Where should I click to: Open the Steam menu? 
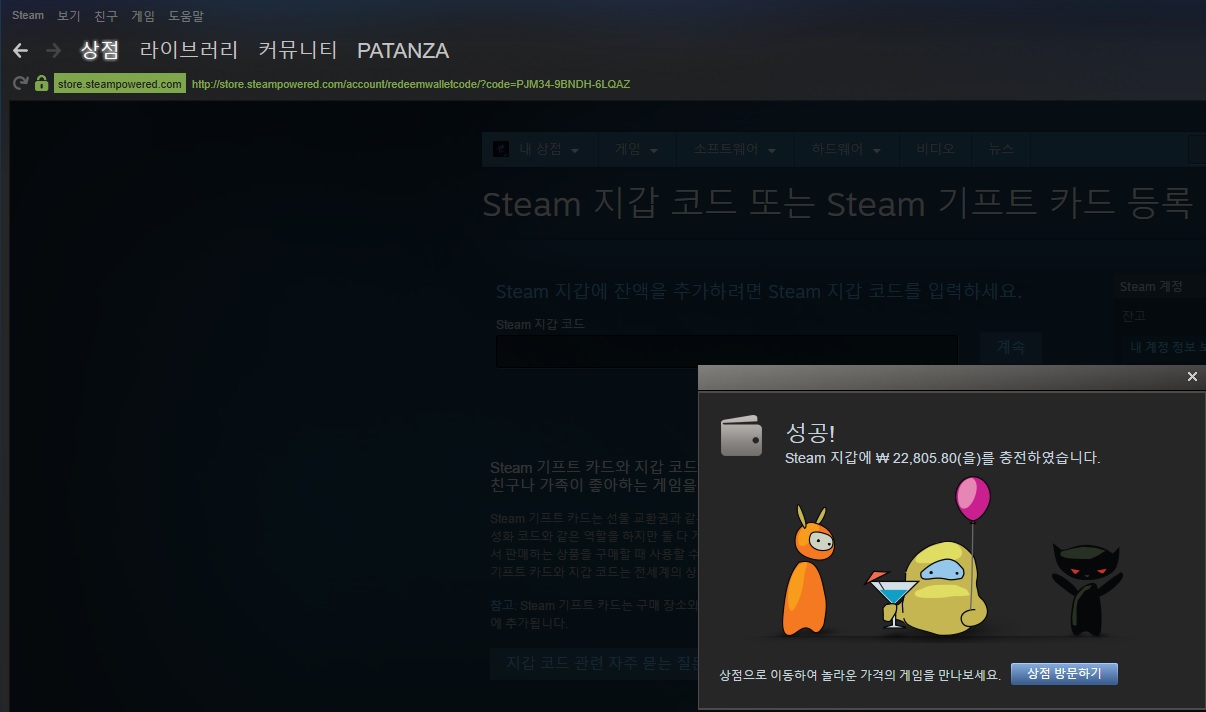pos(28,16)
